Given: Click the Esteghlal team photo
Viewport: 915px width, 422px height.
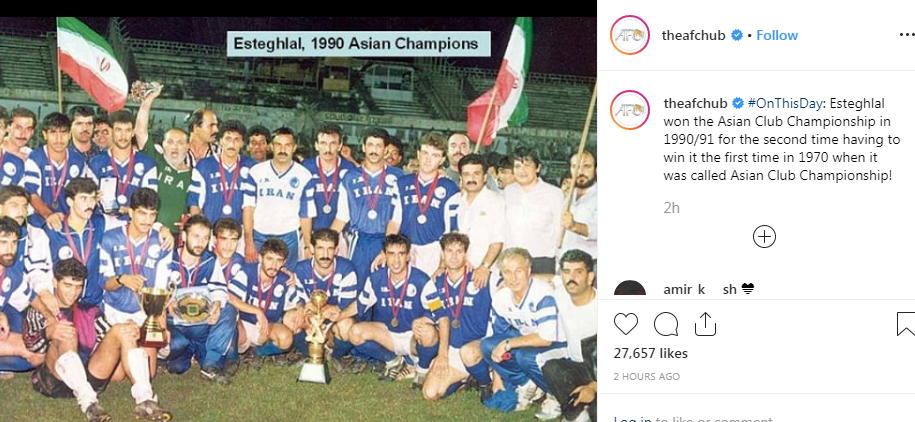Looking at the screenshot, I should [298, 219].
